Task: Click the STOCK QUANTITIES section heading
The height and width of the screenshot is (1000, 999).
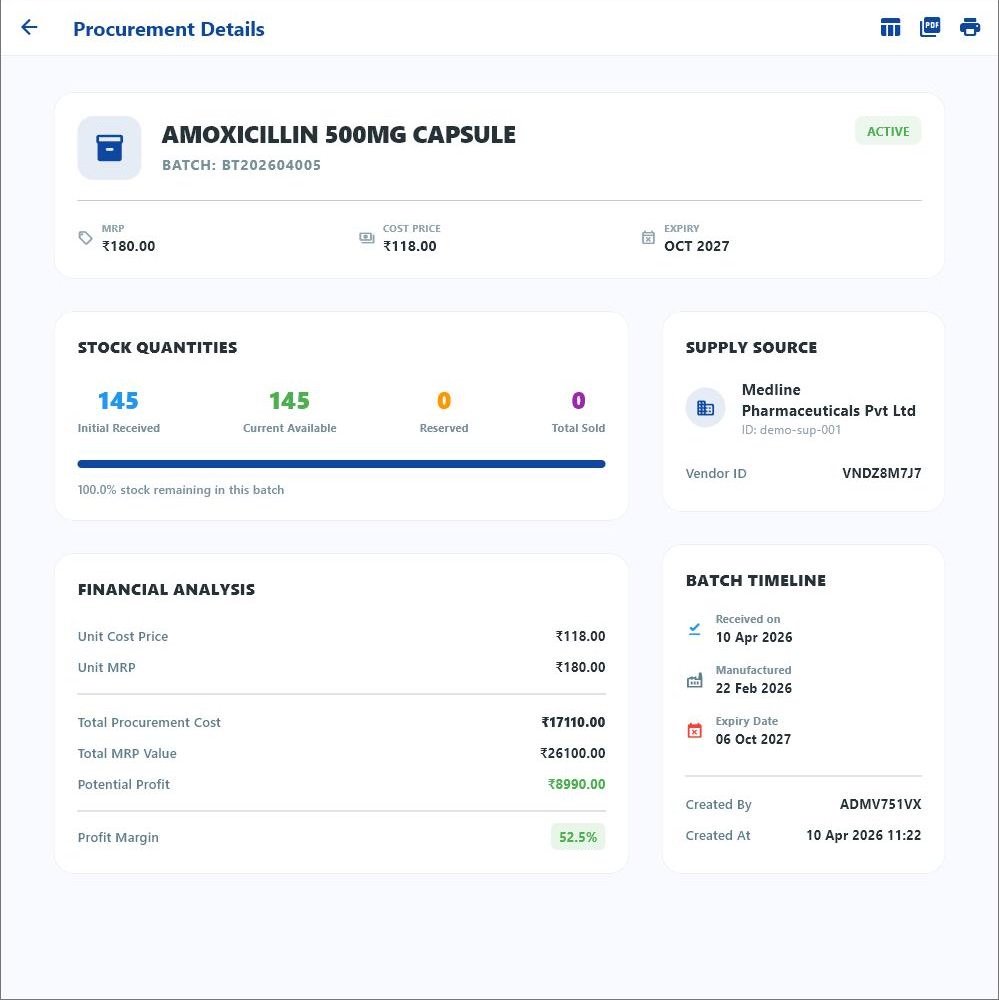Action: click(x=158, y=348)
